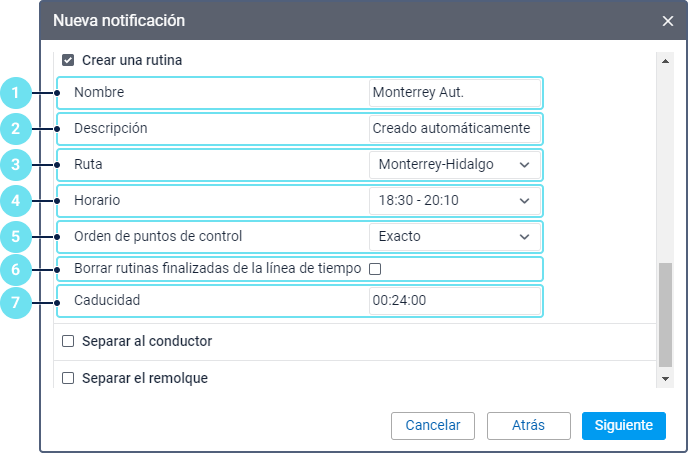Enable Borrar rutinas finalizadas checkbox
The image size is (688, 453).
point(375,269)
